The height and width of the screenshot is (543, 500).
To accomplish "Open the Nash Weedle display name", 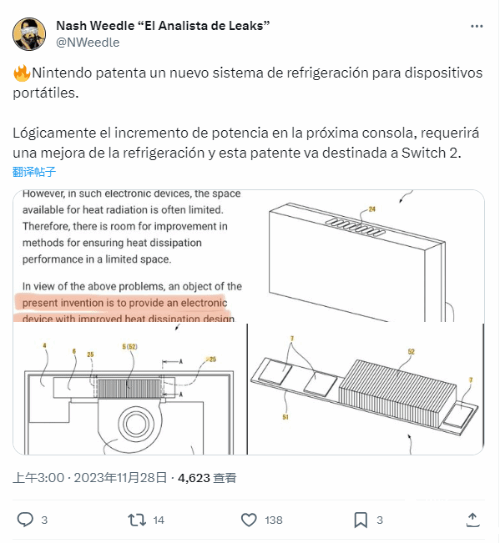I will point(163,26).
